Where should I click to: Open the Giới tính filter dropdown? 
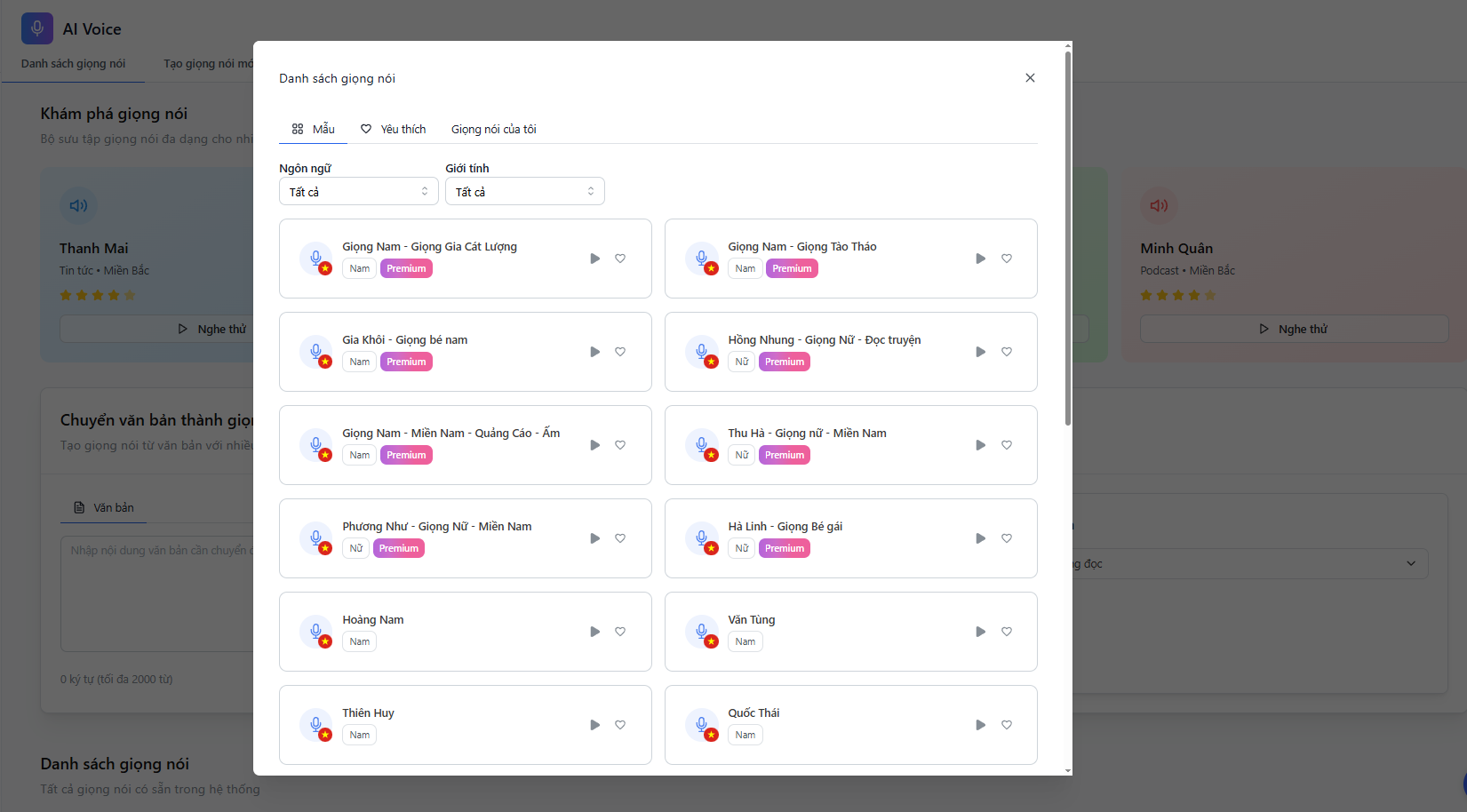point(524,192)
